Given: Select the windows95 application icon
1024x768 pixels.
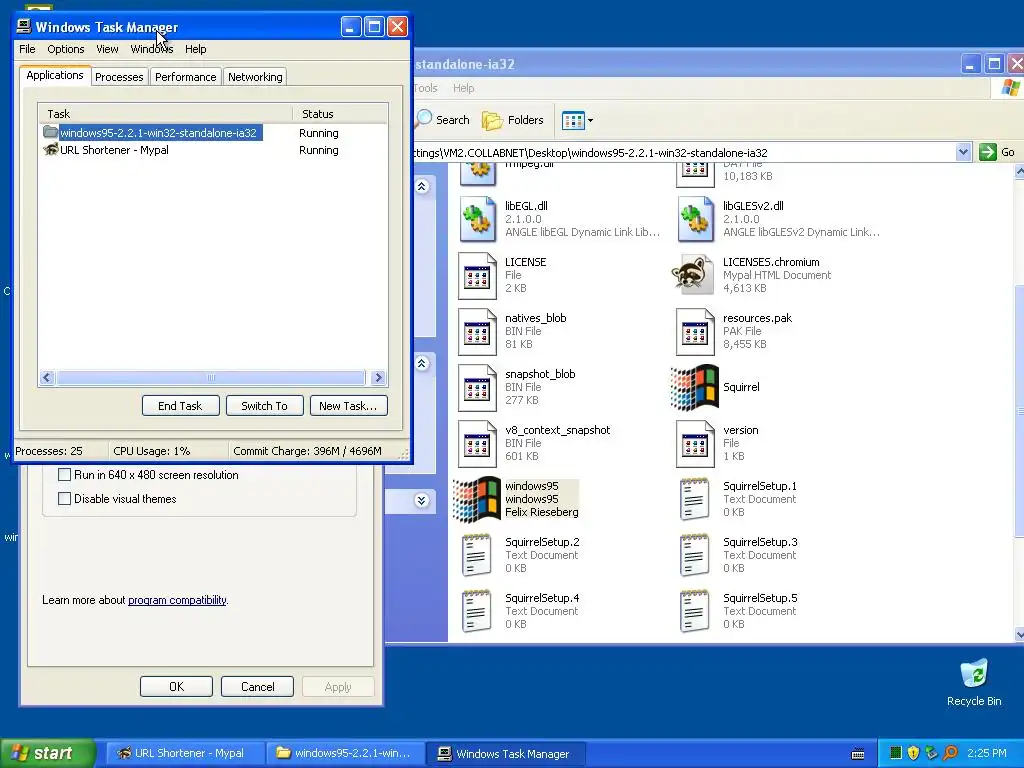Looking at the screenshot, I should [x=477, y=500].
